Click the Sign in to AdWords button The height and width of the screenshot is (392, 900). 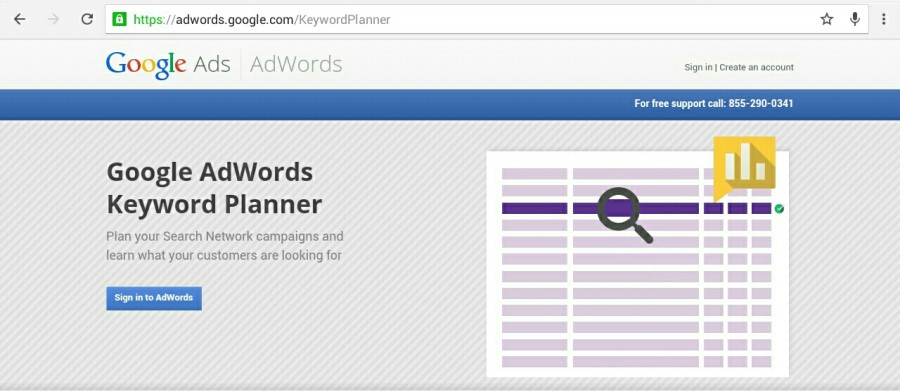[x=154, y=298]
